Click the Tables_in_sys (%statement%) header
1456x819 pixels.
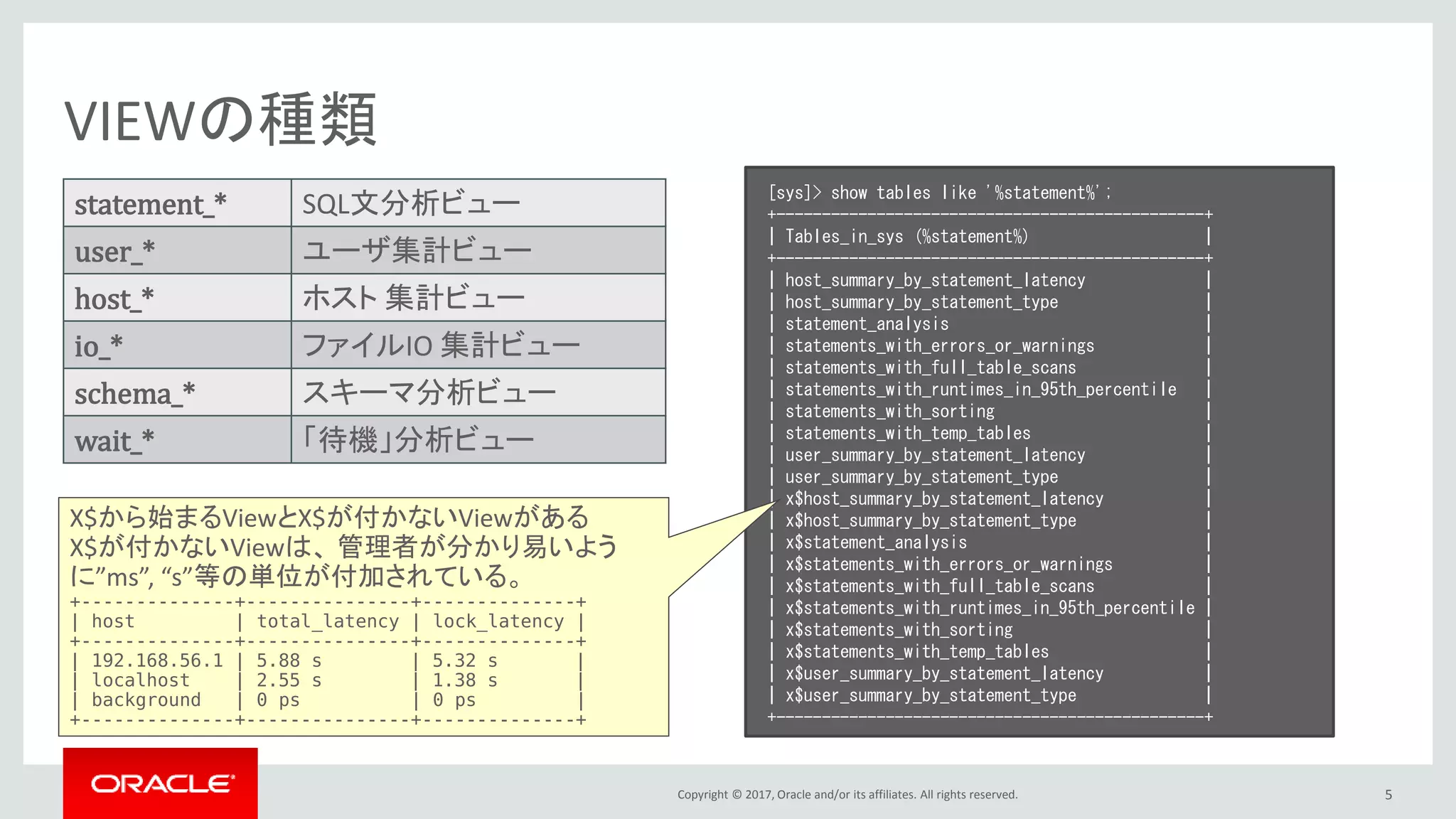pos(906,236)
